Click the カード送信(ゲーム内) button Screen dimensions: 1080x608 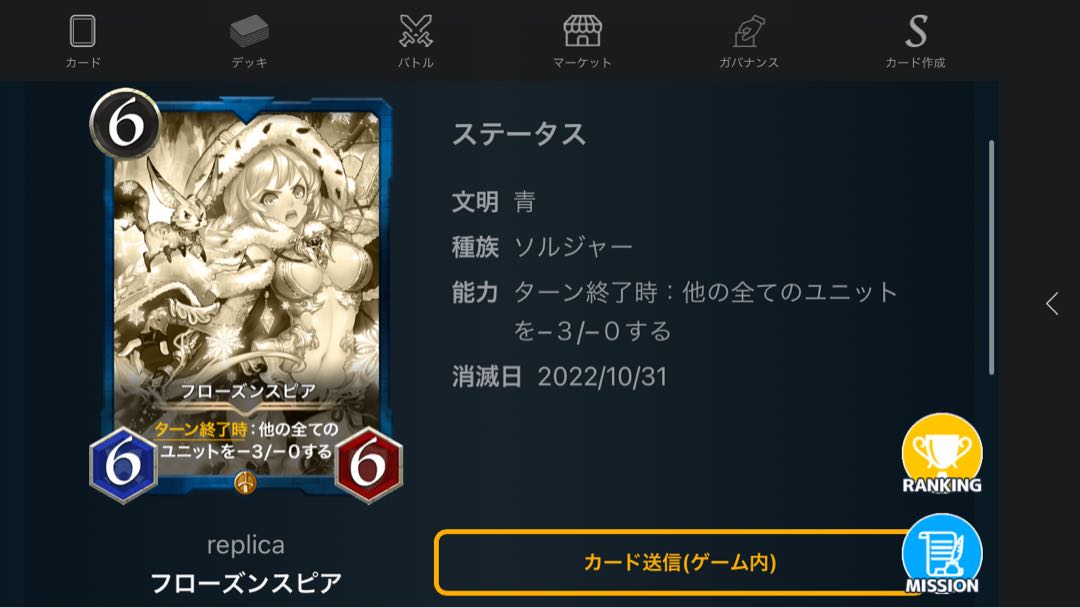pyautogui.click(x=679, y=563)
